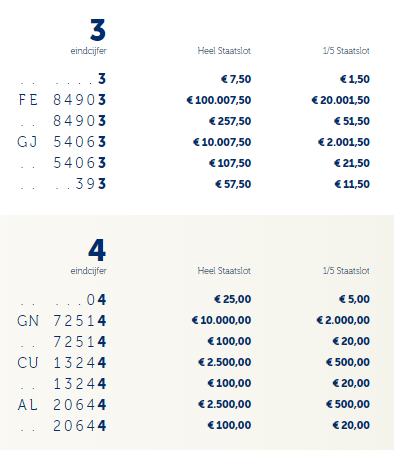Click the large eindcijfer 3 heading
394x450 pixels.
(98, 30)
